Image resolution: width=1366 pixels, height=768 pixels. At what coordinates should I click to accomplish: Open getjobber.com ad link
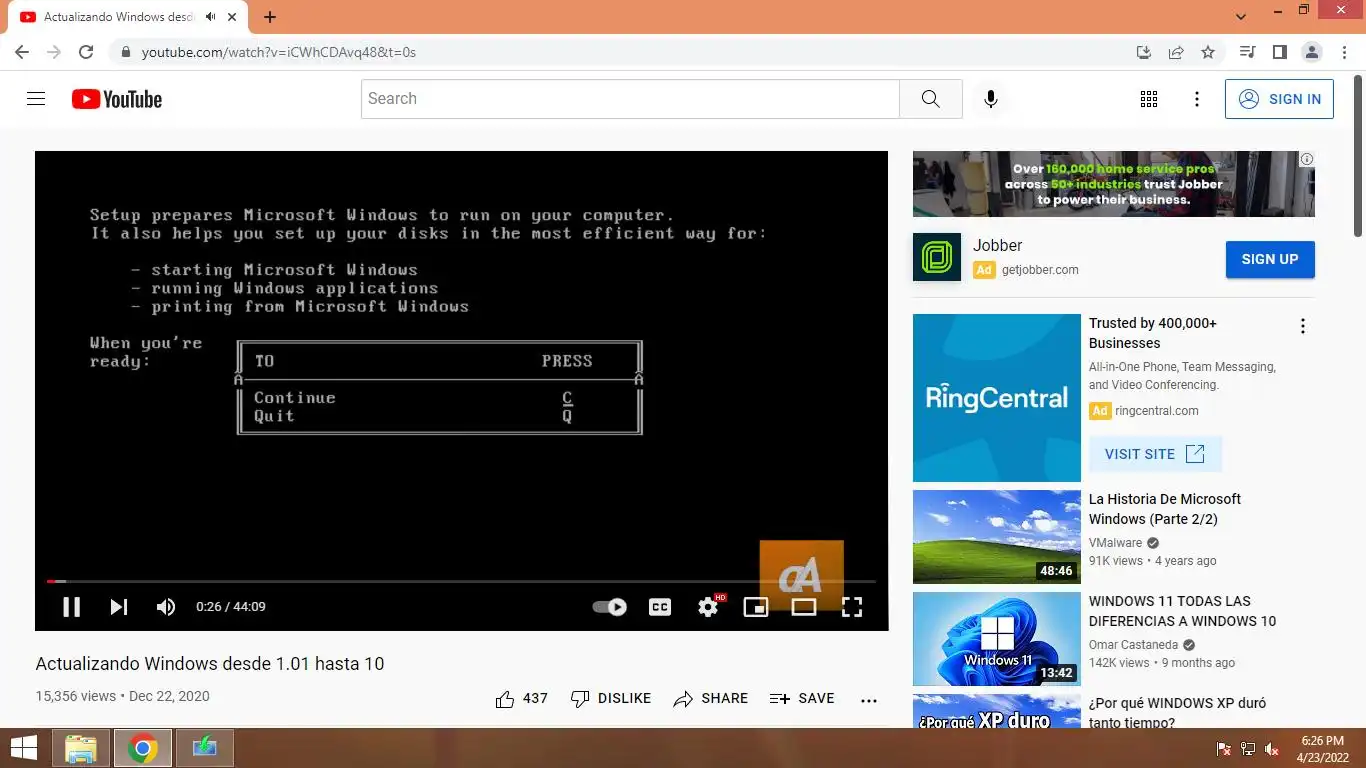pos(1040,270)
